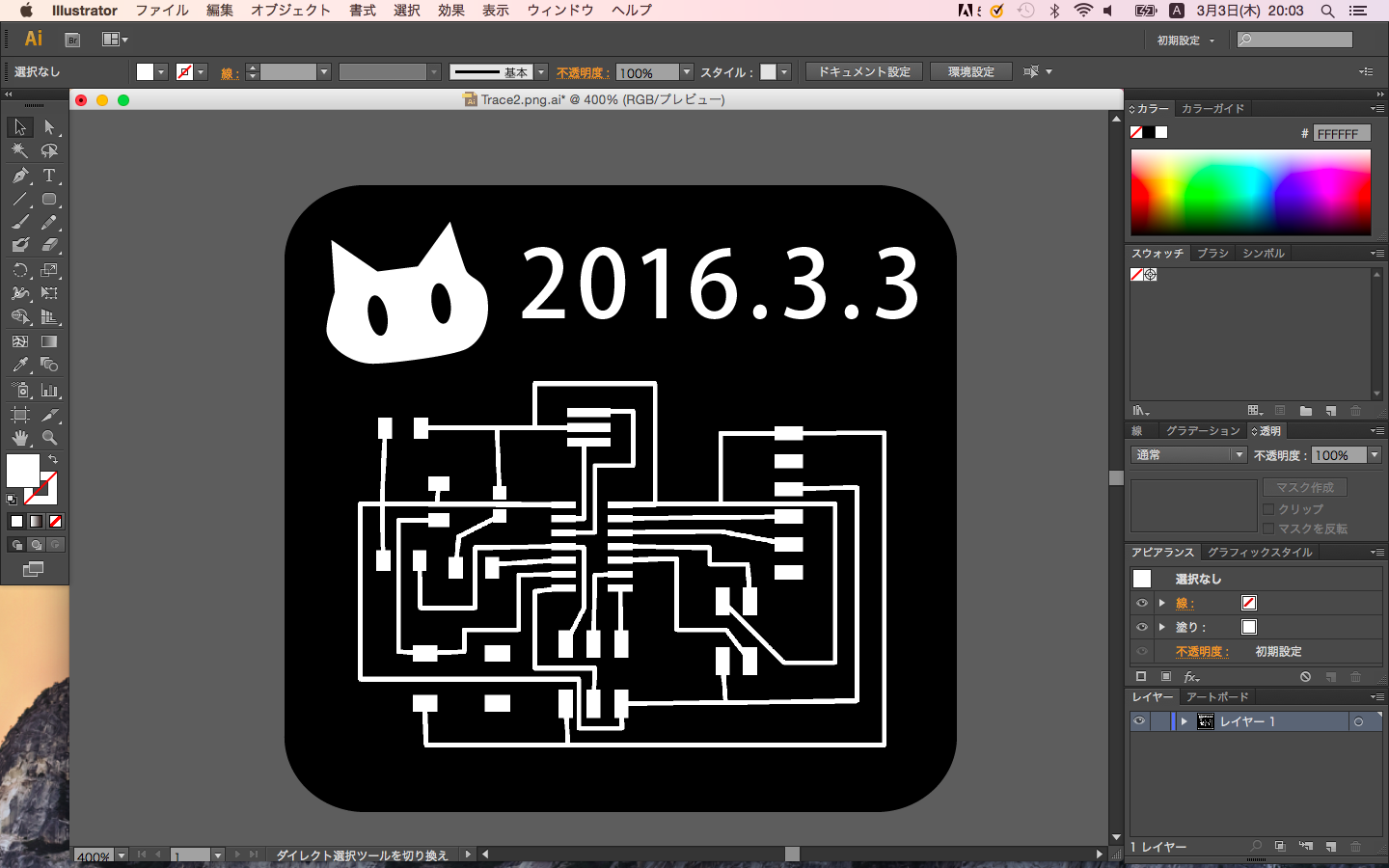Switch to グラフィックスタイル tab
The width and height of the screenshot is (1389, 868).
1260,553
